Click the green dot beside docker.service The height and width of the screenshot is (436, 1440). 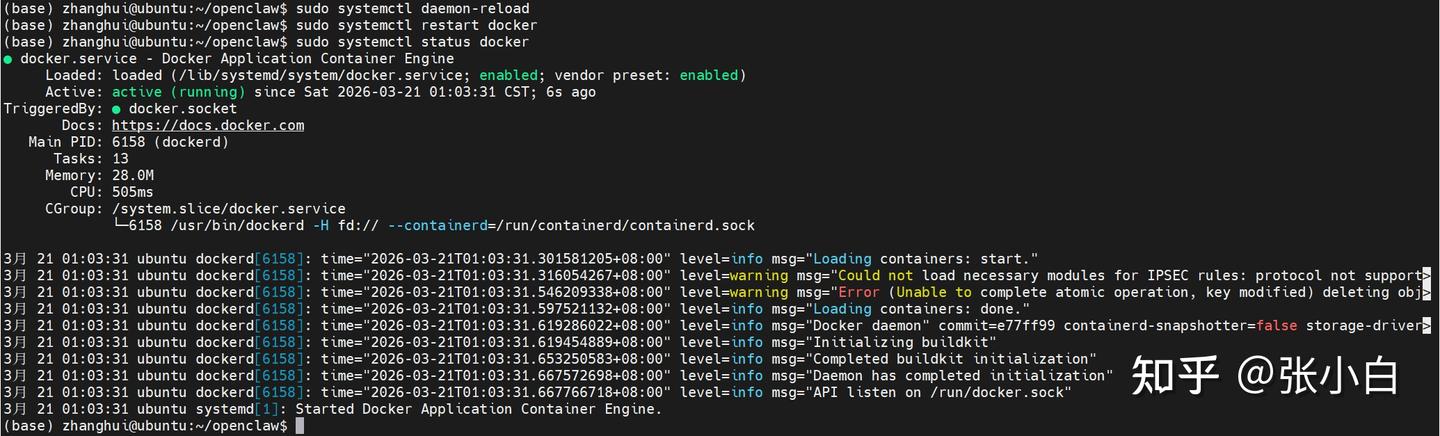coord(8,59)
